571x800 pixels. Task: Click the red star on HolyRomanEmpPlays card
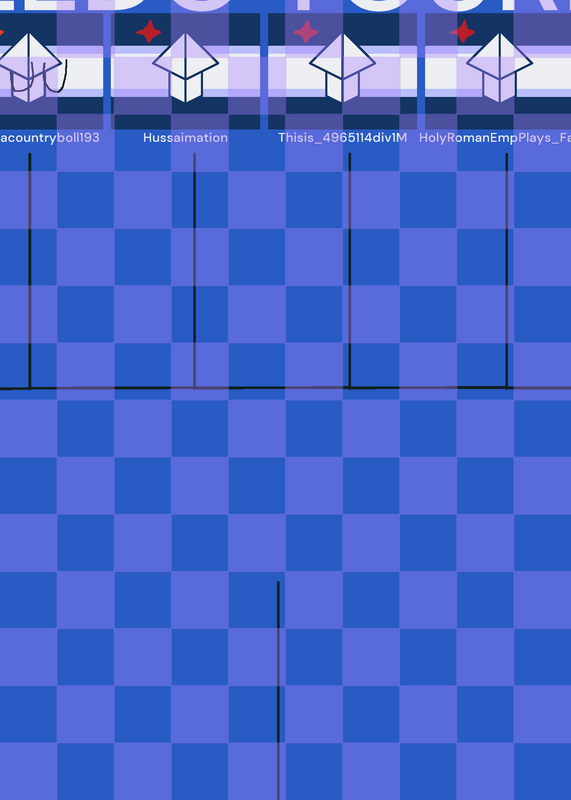coord(463,31)
